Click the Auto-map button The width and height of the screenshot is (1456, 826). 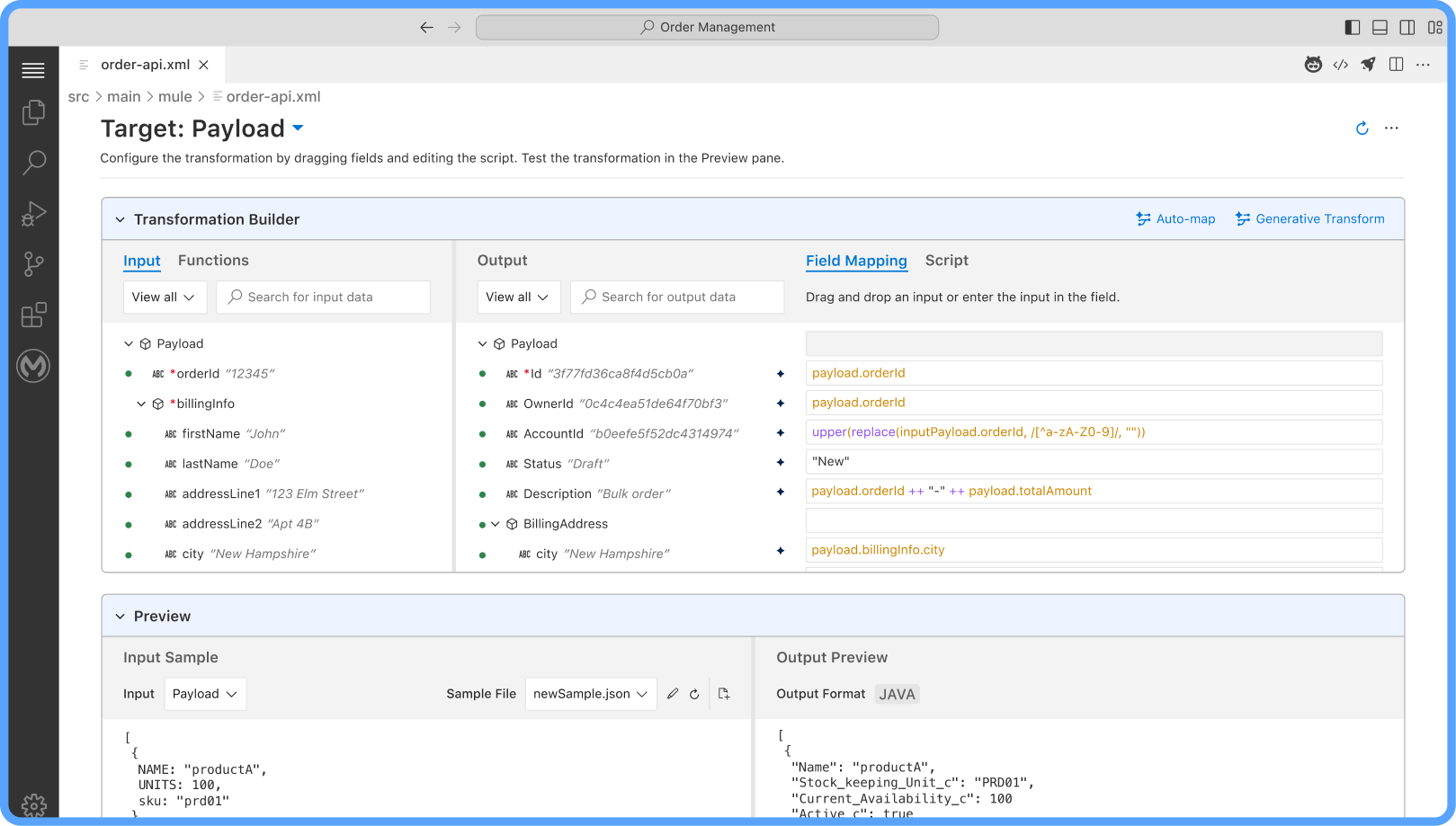[x=1175, y=219]
